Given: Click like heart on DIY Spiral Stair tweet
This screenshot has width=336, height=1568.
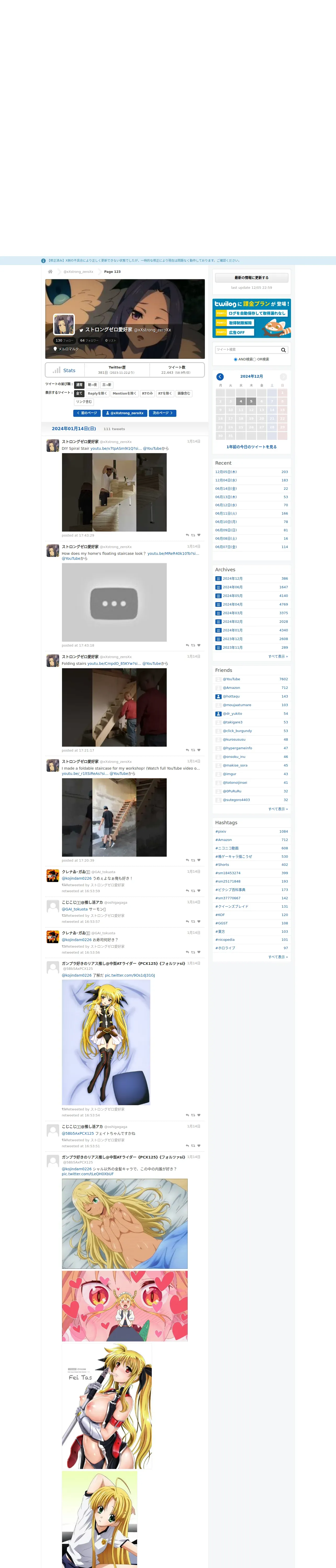Looking at the screenshot, I should [199, 535].
